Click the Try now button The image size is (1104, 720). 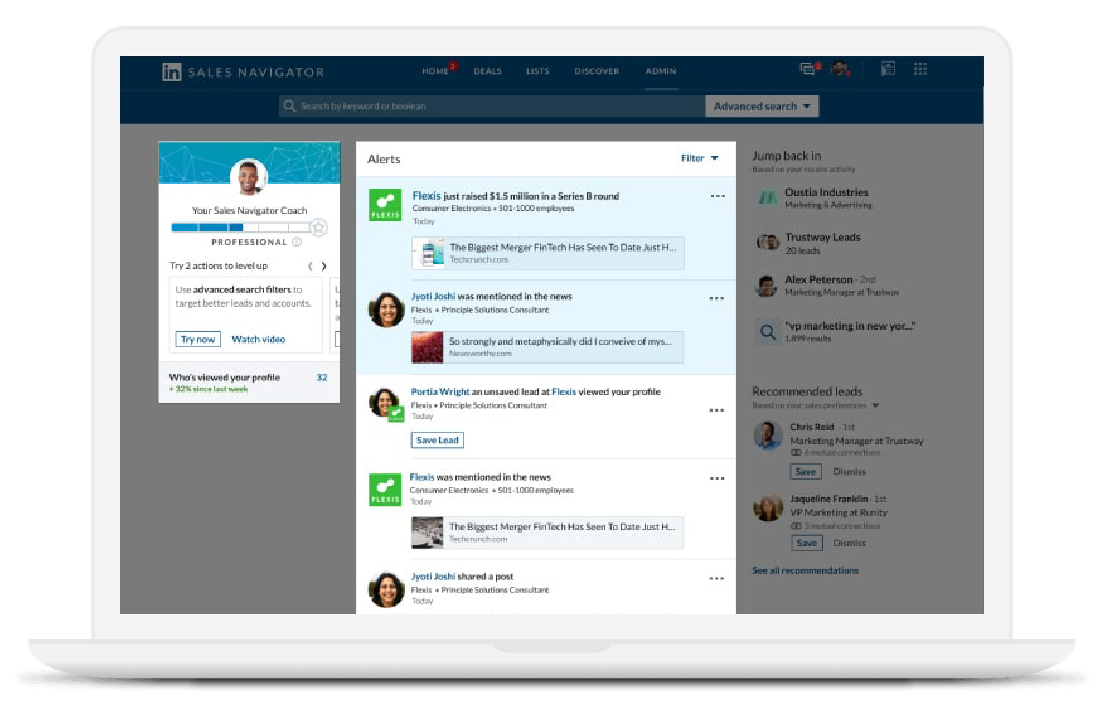point(198,339)
